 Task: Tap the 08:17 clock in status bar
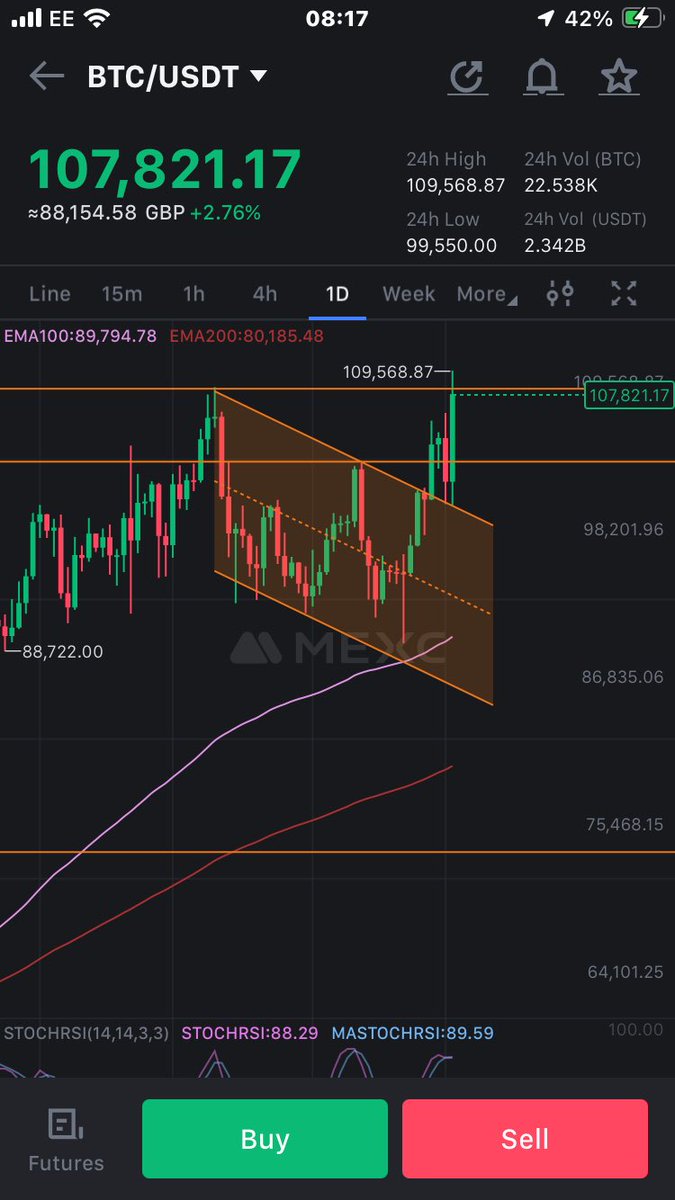coord(338,18)
